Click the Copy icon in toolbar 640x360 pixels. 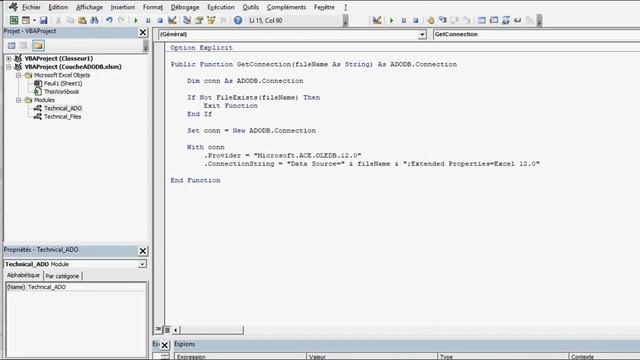[x=70, y=20]
